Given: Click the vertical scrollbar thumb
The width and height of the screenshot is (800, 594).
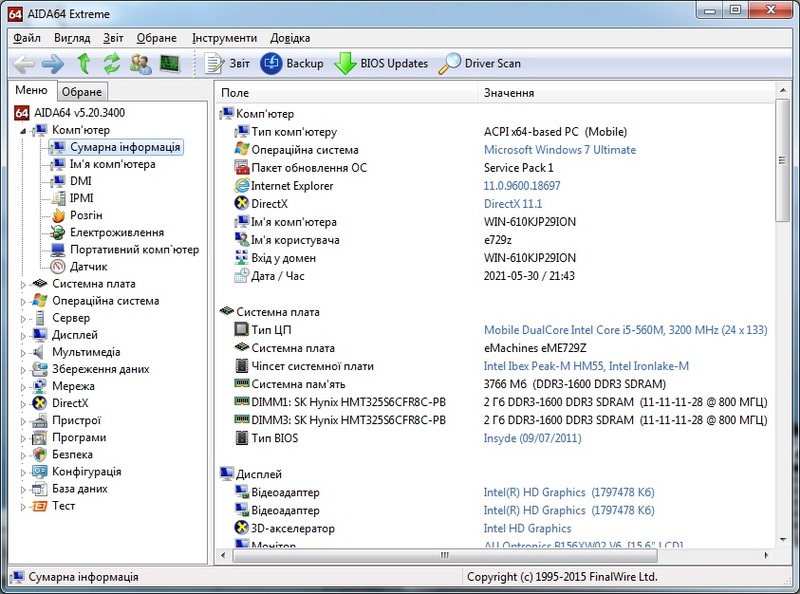Looking at the screenshot, I should click(x=782, y=160).
